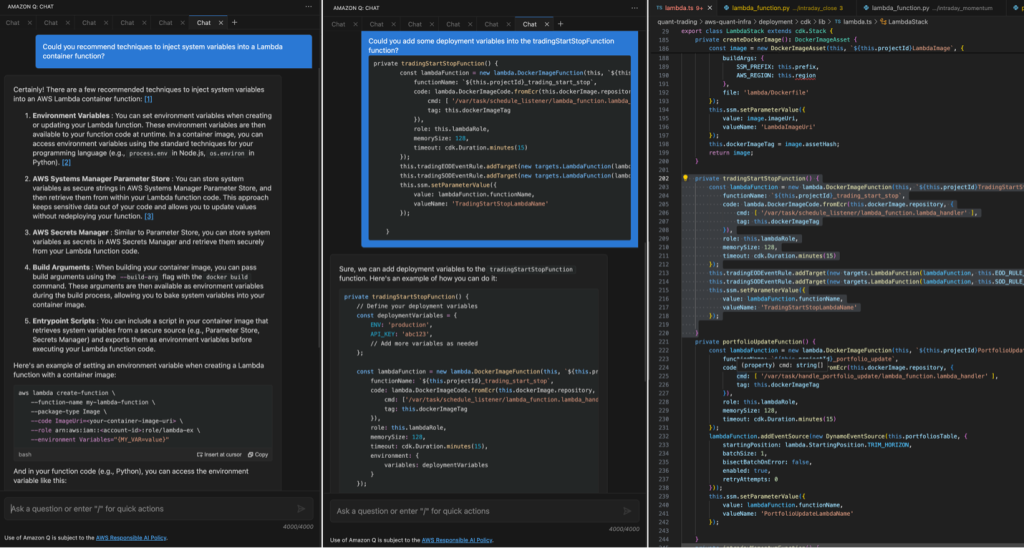Image resolution: width=1024 pixels, height=551 pixels.
Task: Expand the aws-quant-infra breadcrumb
Action: coord(728,22)
